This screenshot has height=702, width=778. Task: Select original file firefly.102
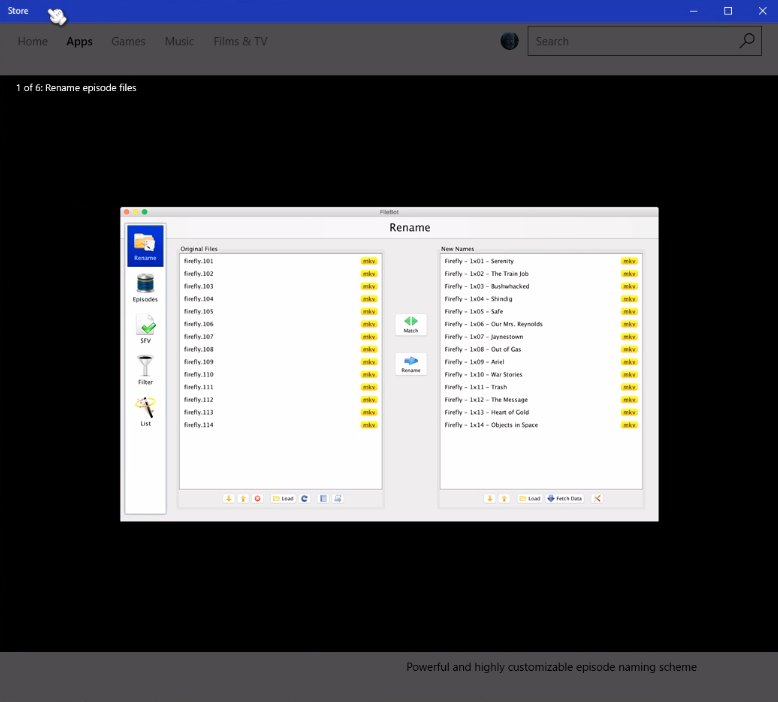click(x=280, y=274)
